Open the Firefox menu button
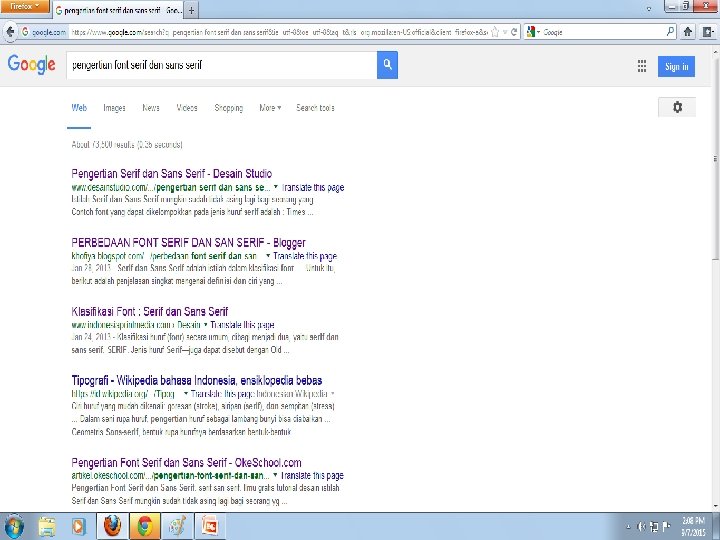This screenshot has width=720, height=540. (x=24, y=6)
